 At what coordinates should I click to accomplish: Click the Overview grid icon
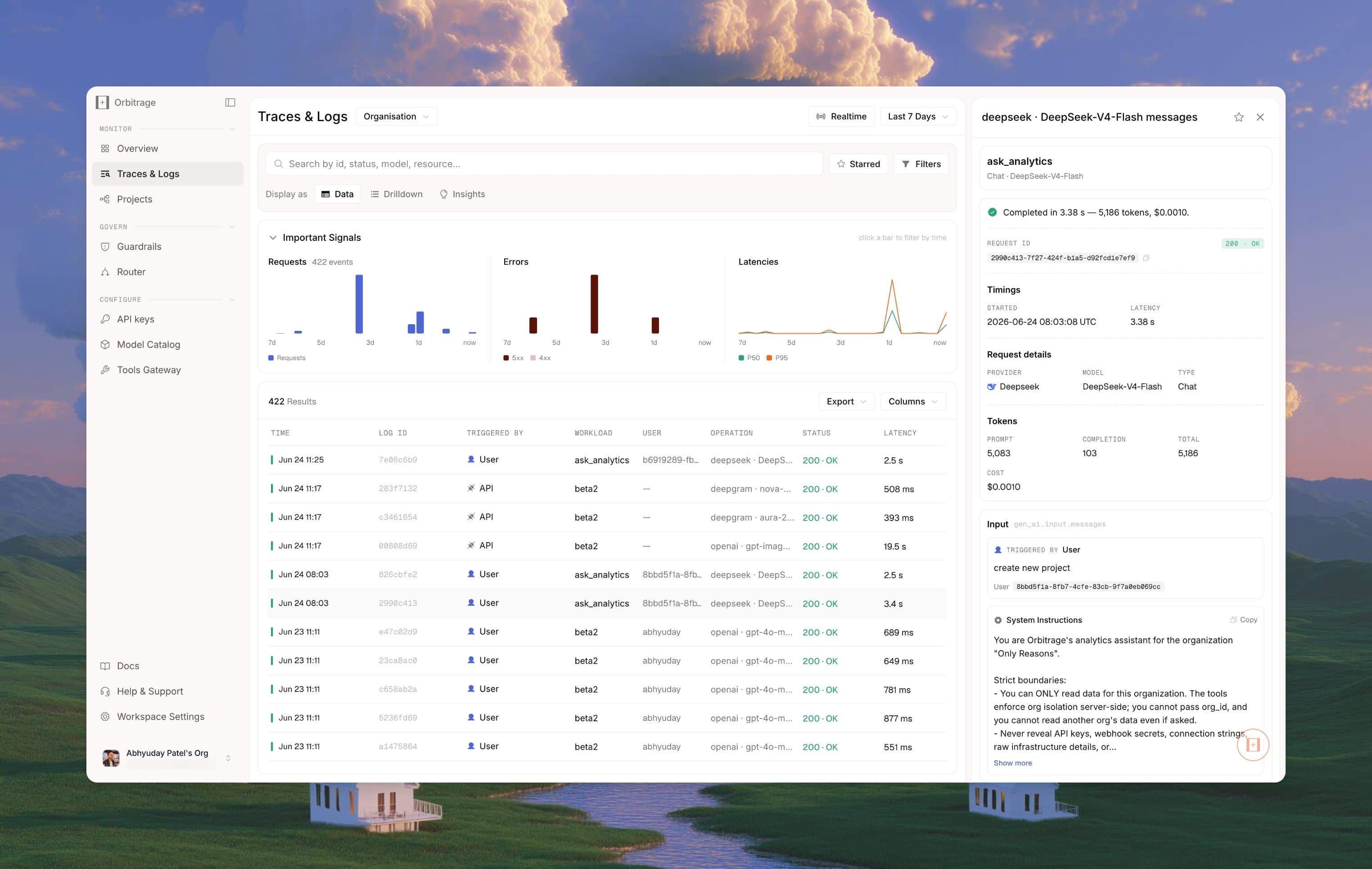click(x=105, y=149)
